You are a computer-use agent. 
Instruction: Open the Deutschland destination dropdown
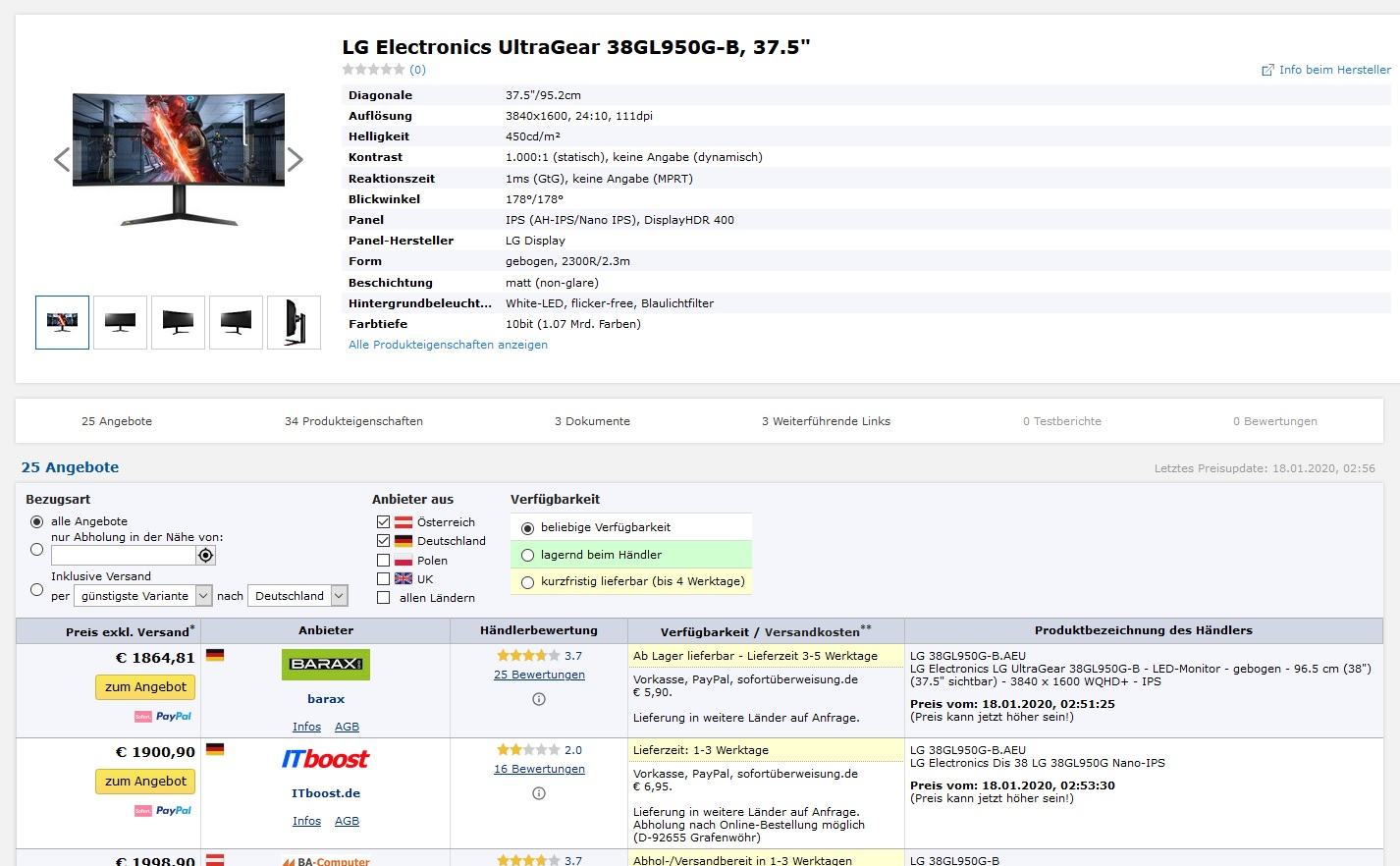[298, 596]
